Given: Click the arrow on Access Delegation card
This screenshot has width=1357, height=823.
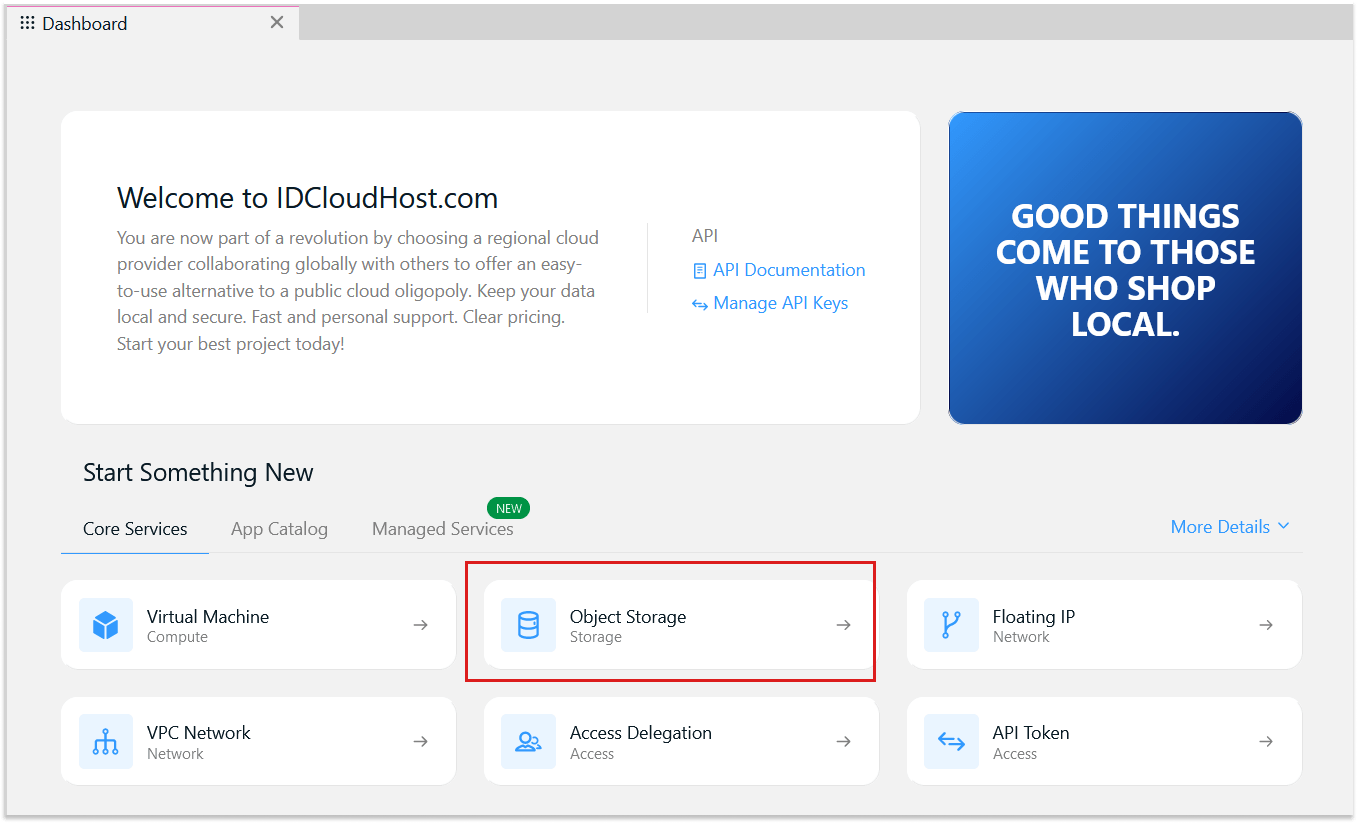Looking at the screenshot, I should click(x=844, y=742).
